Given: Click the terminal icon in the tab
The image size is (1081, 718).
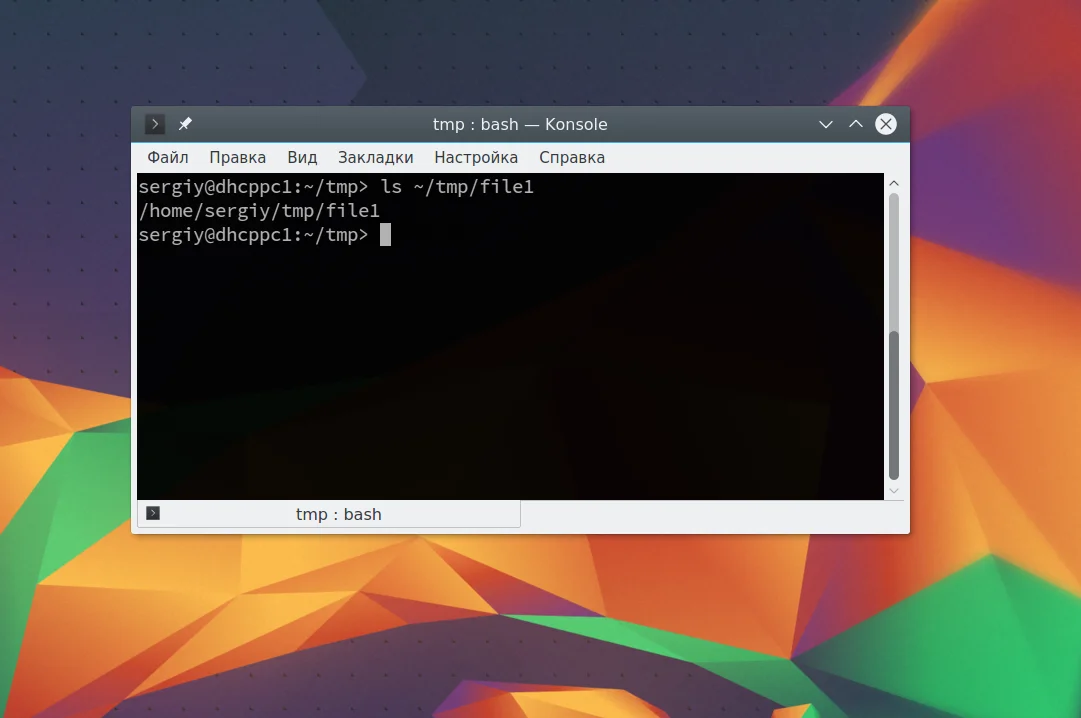Looking at the screenshot, I should point(153,513).
